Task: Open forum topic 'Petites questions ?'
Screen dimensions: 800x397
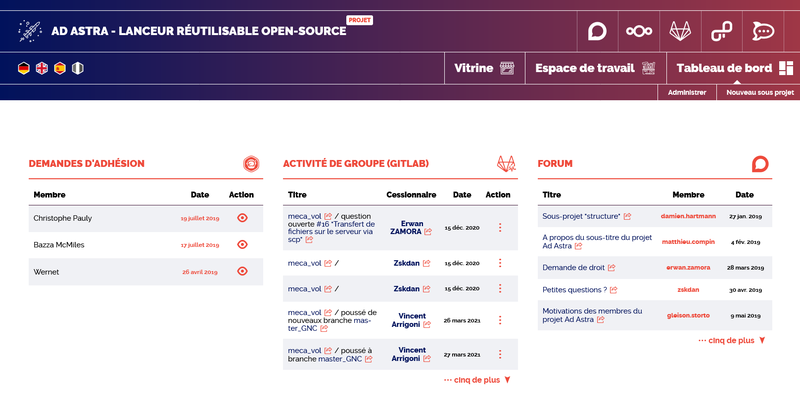Action: (574, 290)
